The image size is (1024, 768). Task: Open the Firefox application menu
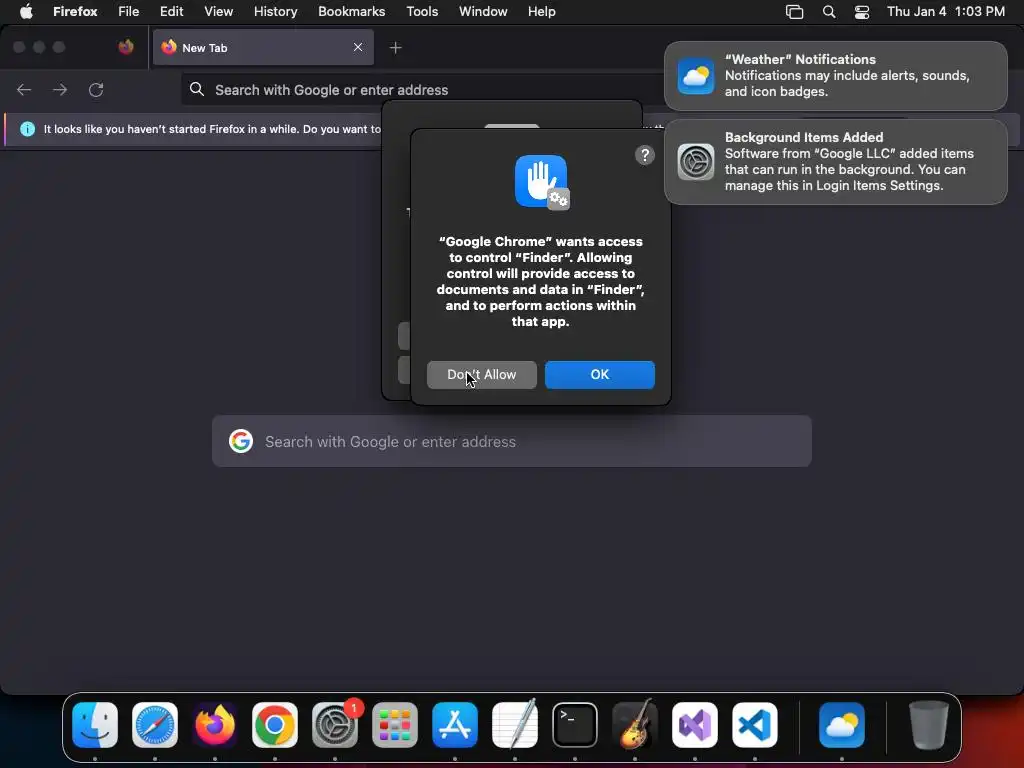(x=75, y=11)
